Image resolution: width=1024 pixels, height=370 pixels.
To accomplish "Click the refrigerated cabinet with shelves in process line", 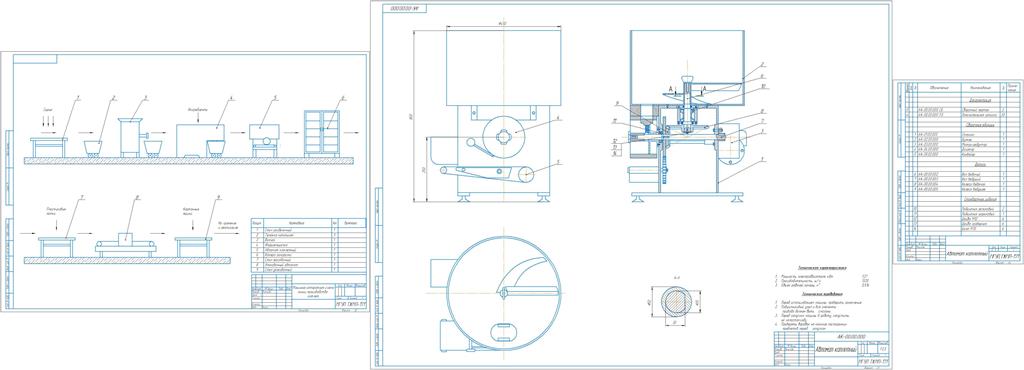I will [322, 134].
